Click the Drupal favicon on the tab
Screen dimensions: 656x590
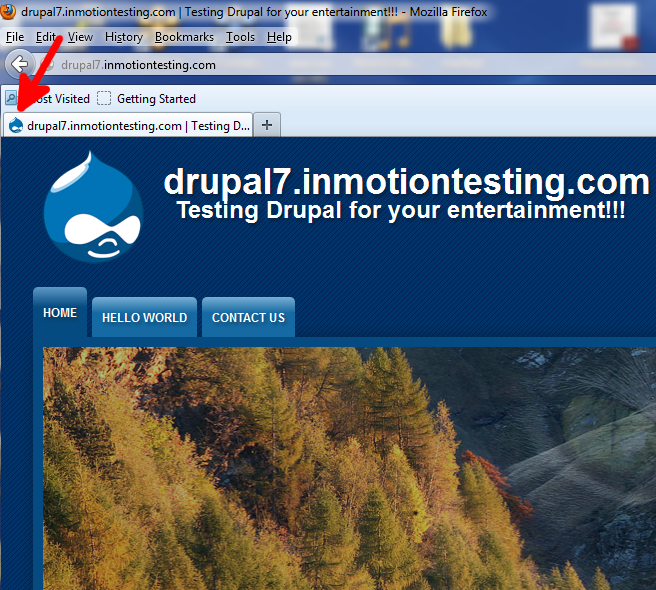[x=16, y=126]
